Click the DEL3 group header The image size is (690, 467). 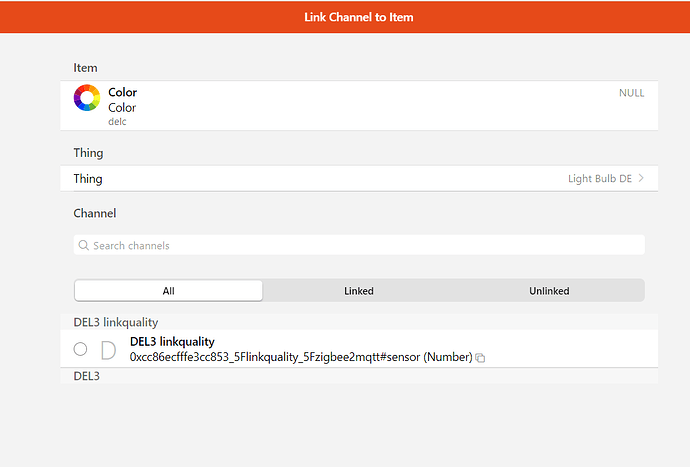pos(87,376)
